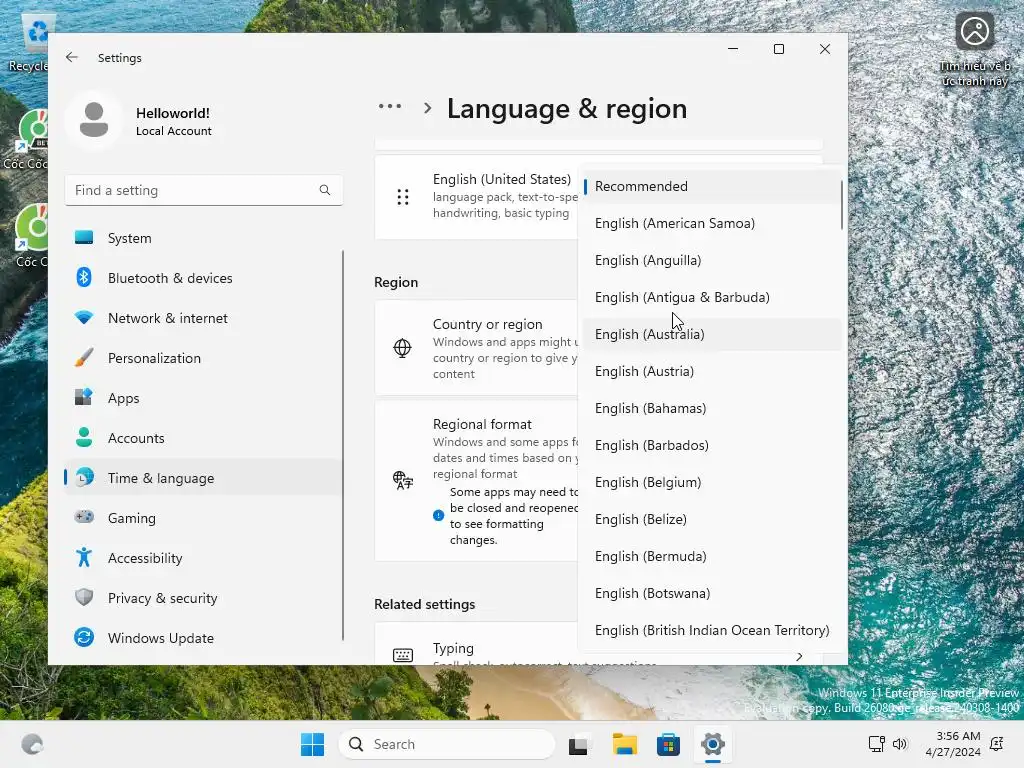Screen dimensions: 1024x768
Task: Choose English (Belize) from list
Action: click(x=711, y=520)
